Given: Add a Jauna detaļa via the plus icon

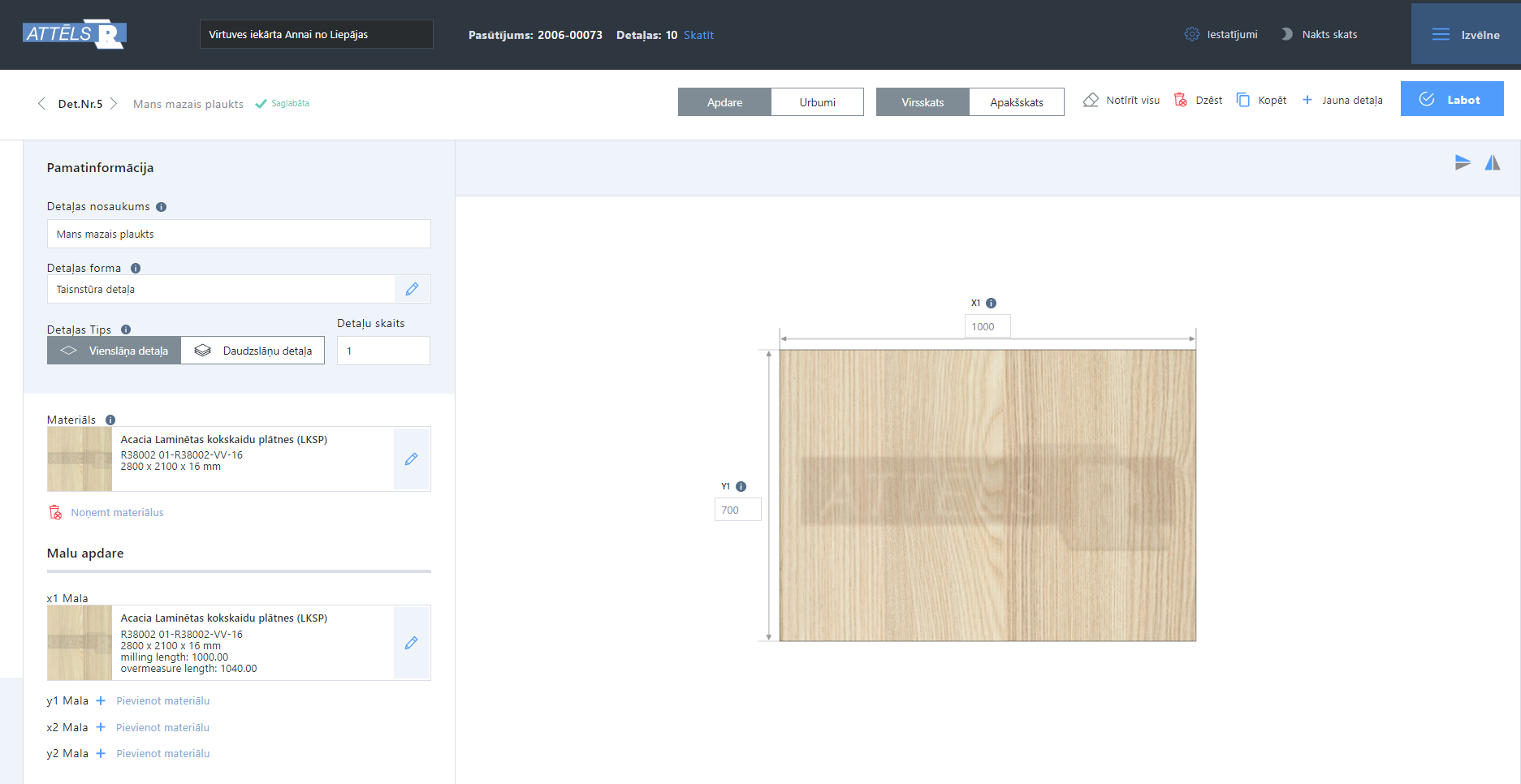Looking at the screenshot, I should click(x=1307, y=99).
